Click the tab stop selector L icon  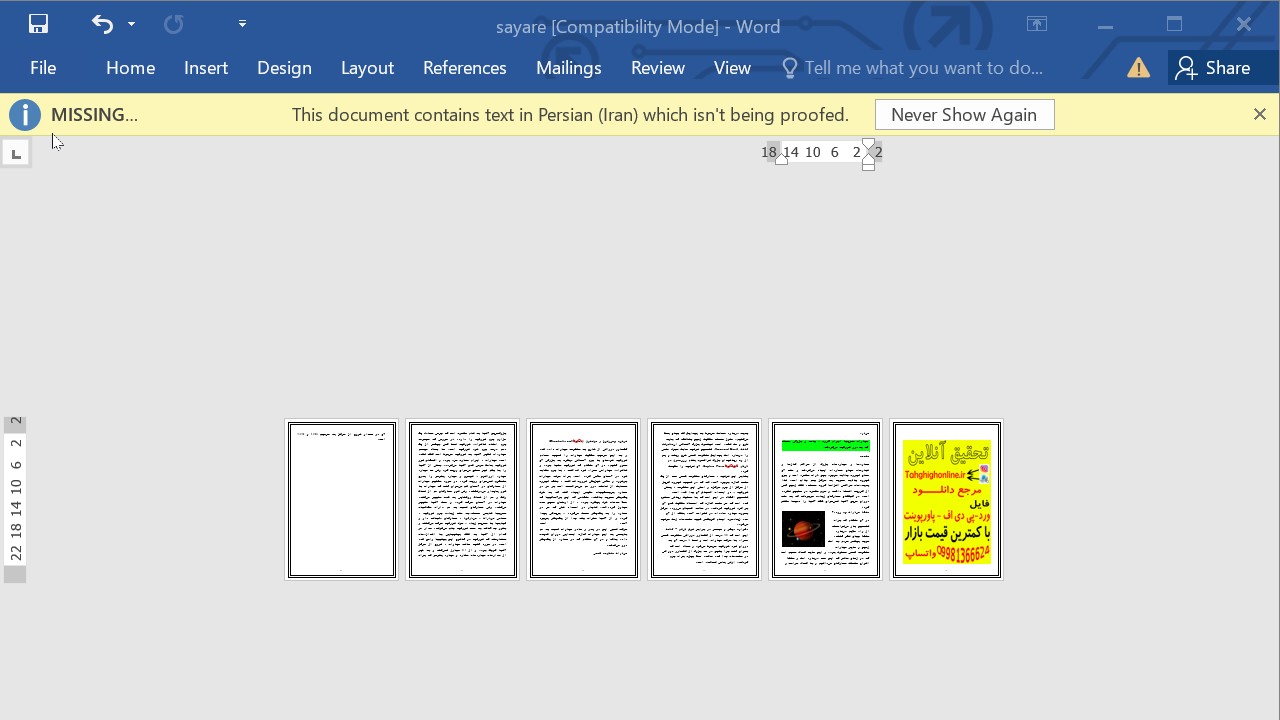(x=16, y=153)
